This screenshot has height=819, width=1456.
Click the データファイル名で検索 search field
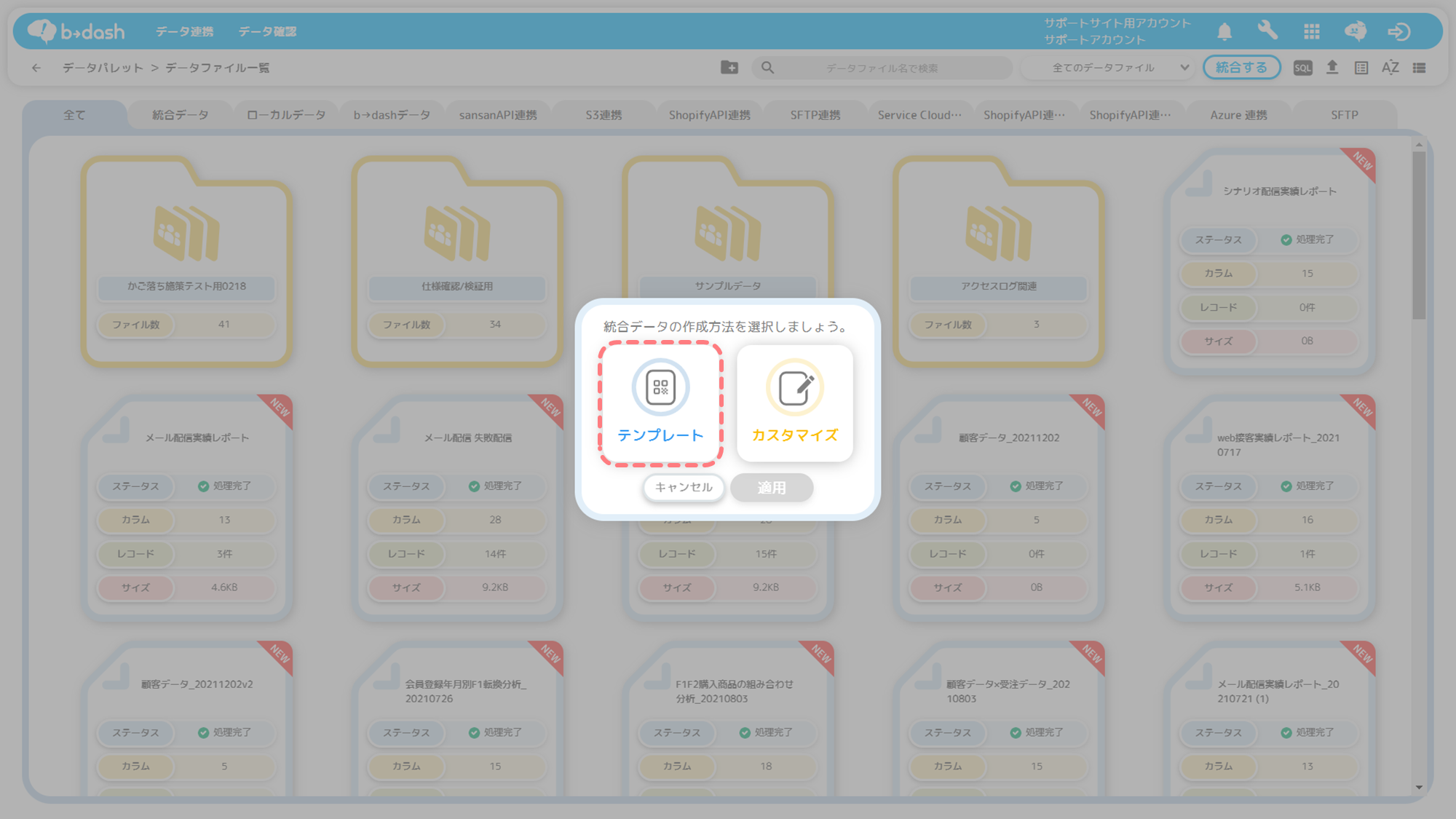tap(882, 68)
